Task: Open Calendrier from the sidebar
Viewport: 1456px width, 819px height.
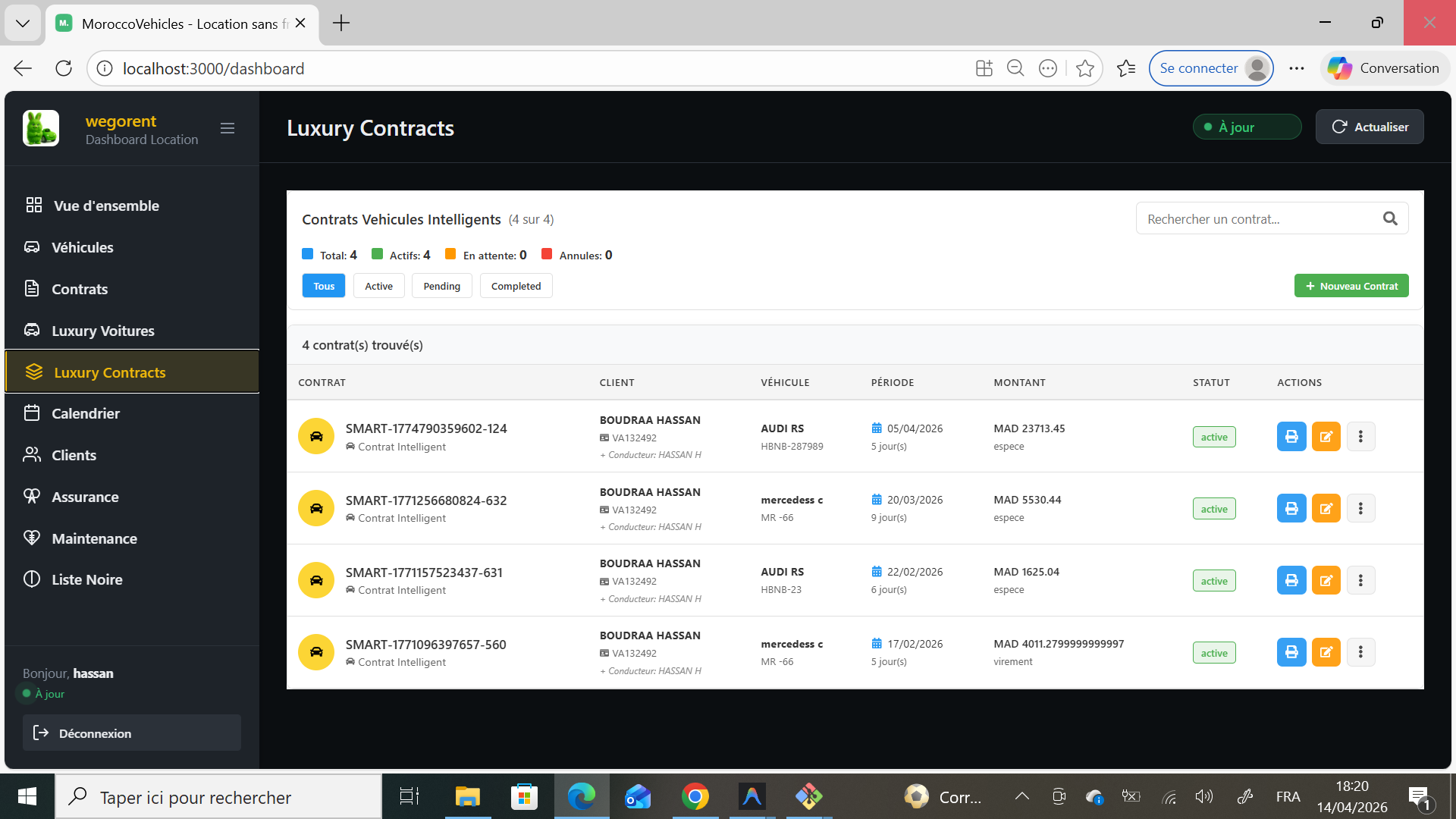Action: [85, 413]
